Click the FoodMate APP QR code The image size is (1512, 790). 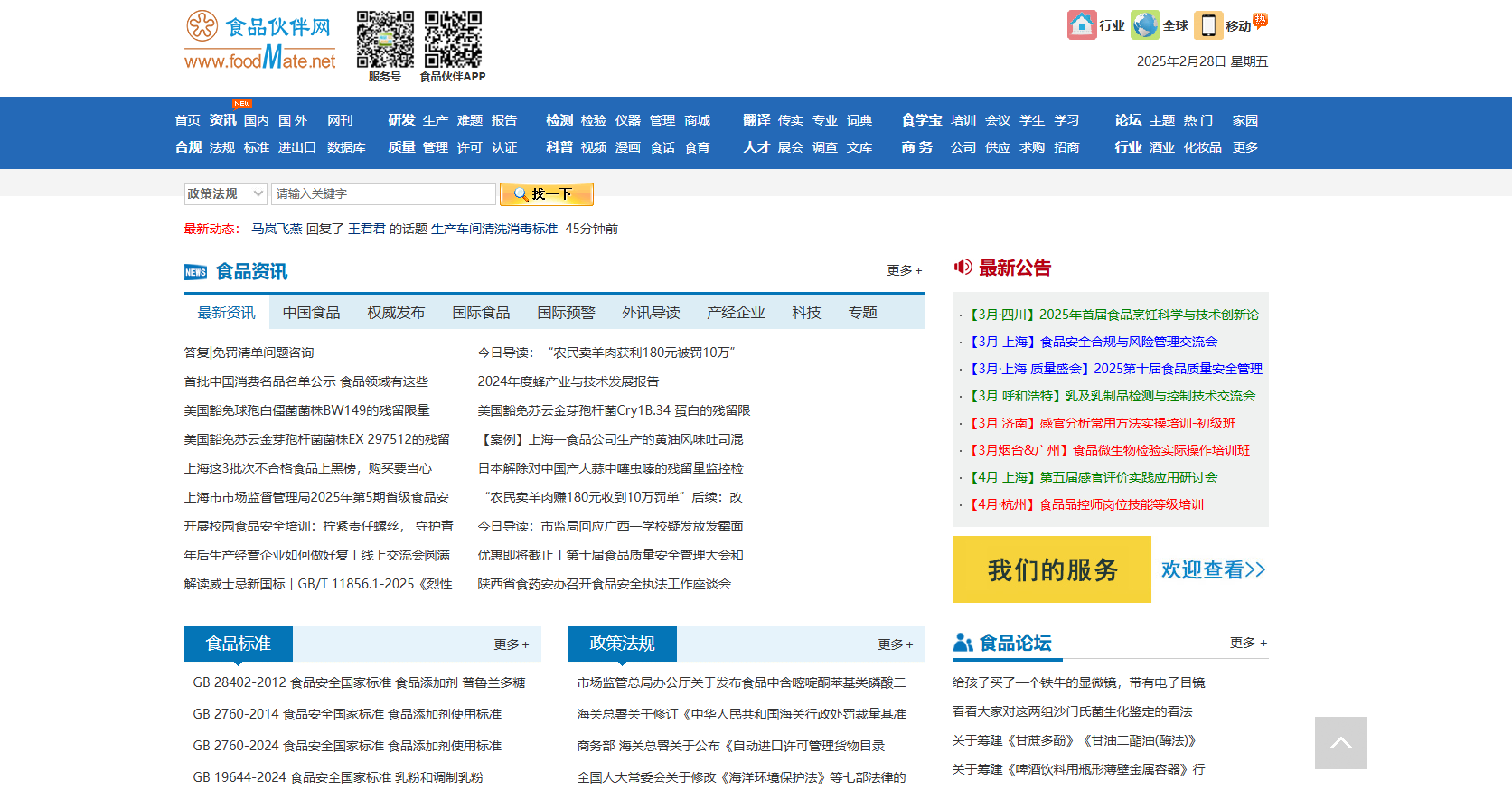point(453,40)
